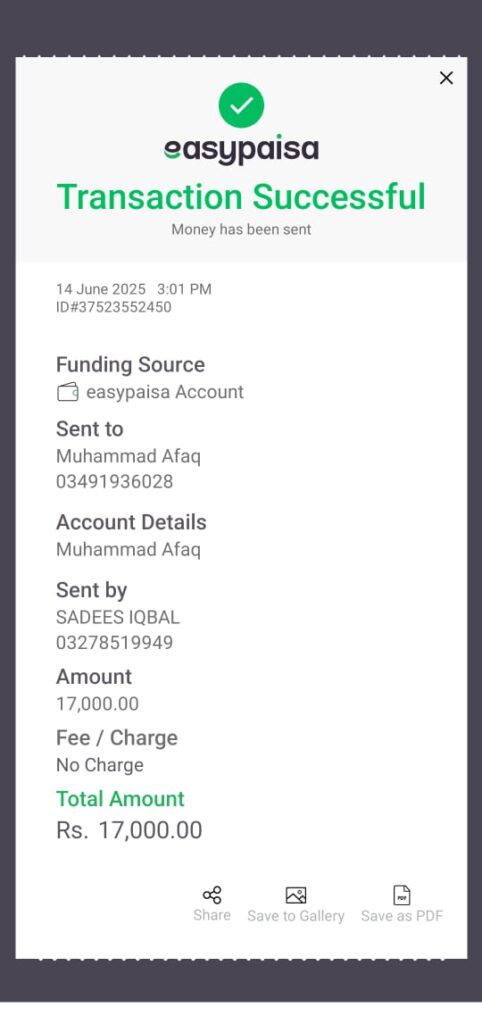
Task: Tap the Muhammad Afaq name under Sent to
Action: pos(129,456)
